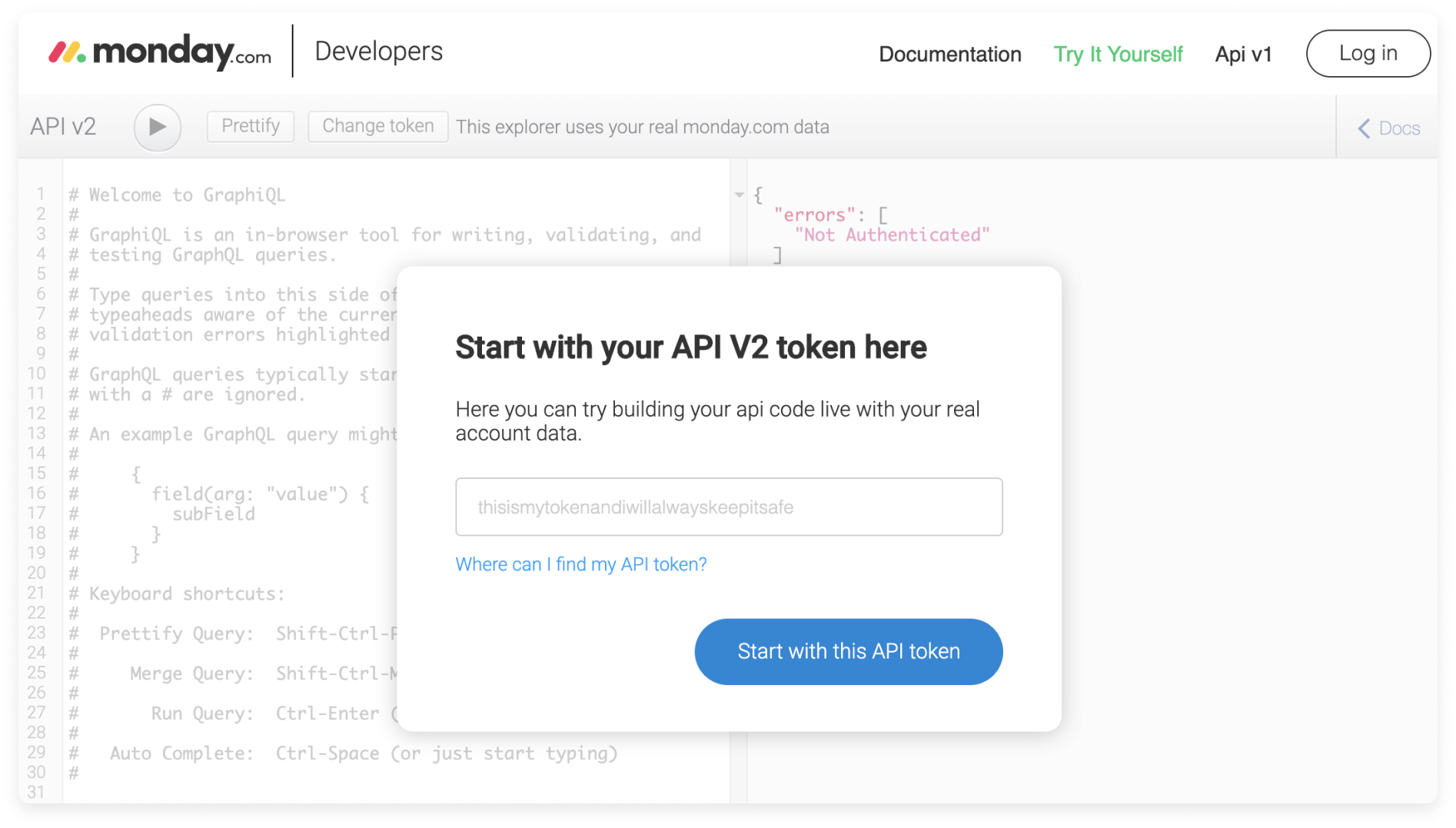This screenshot has width=1456, height=828.
Task: Run the query with the play button
Action: click(157, 127)
